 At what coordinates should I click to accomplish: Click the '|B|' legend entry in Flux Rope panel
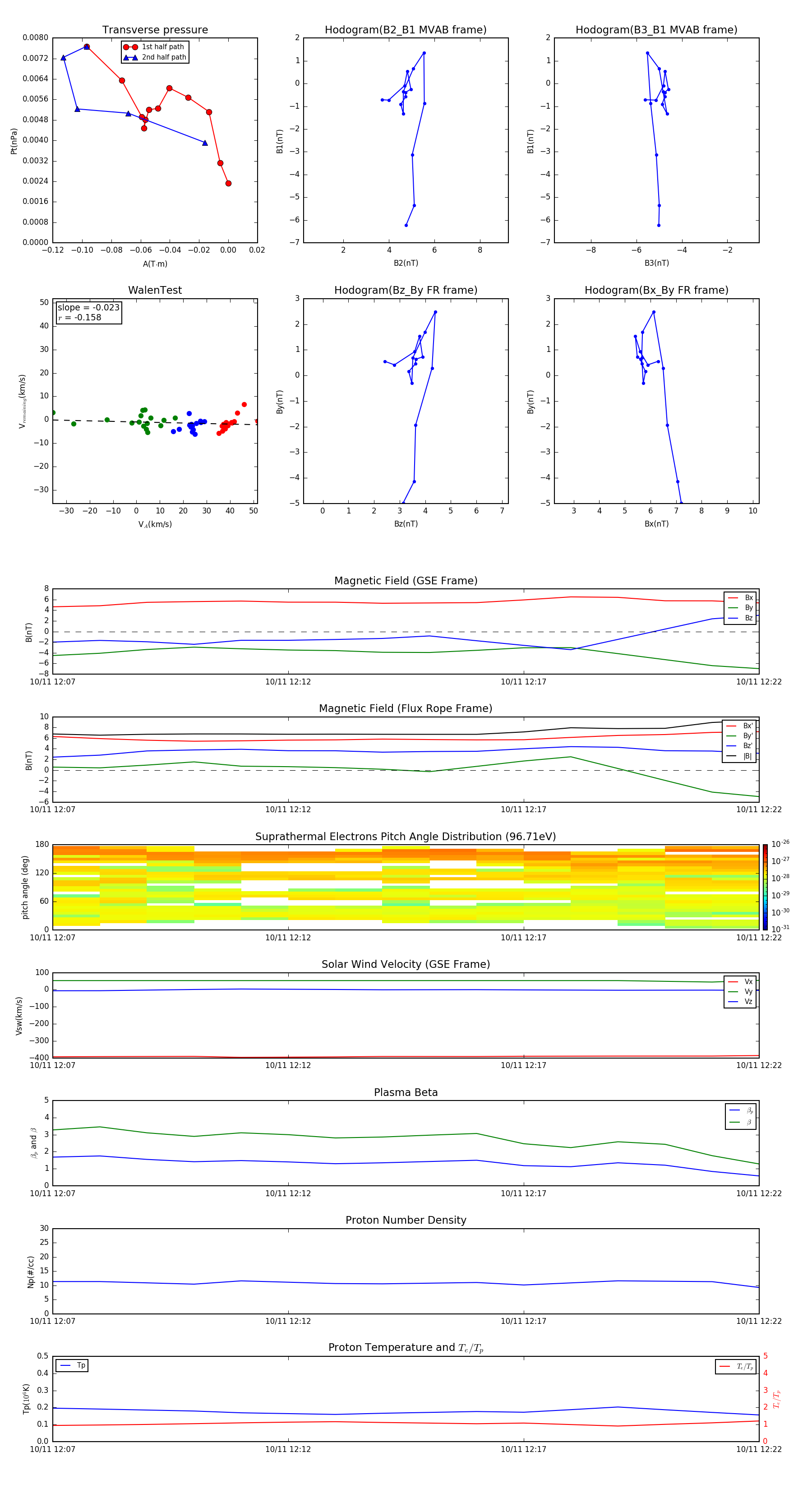point(740,756)
